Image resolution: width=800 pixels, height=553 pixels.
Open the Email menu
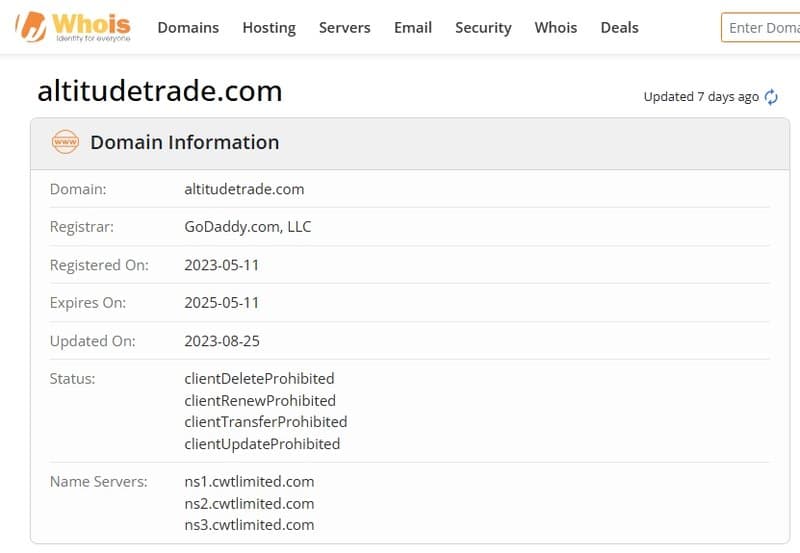[413, 28]
